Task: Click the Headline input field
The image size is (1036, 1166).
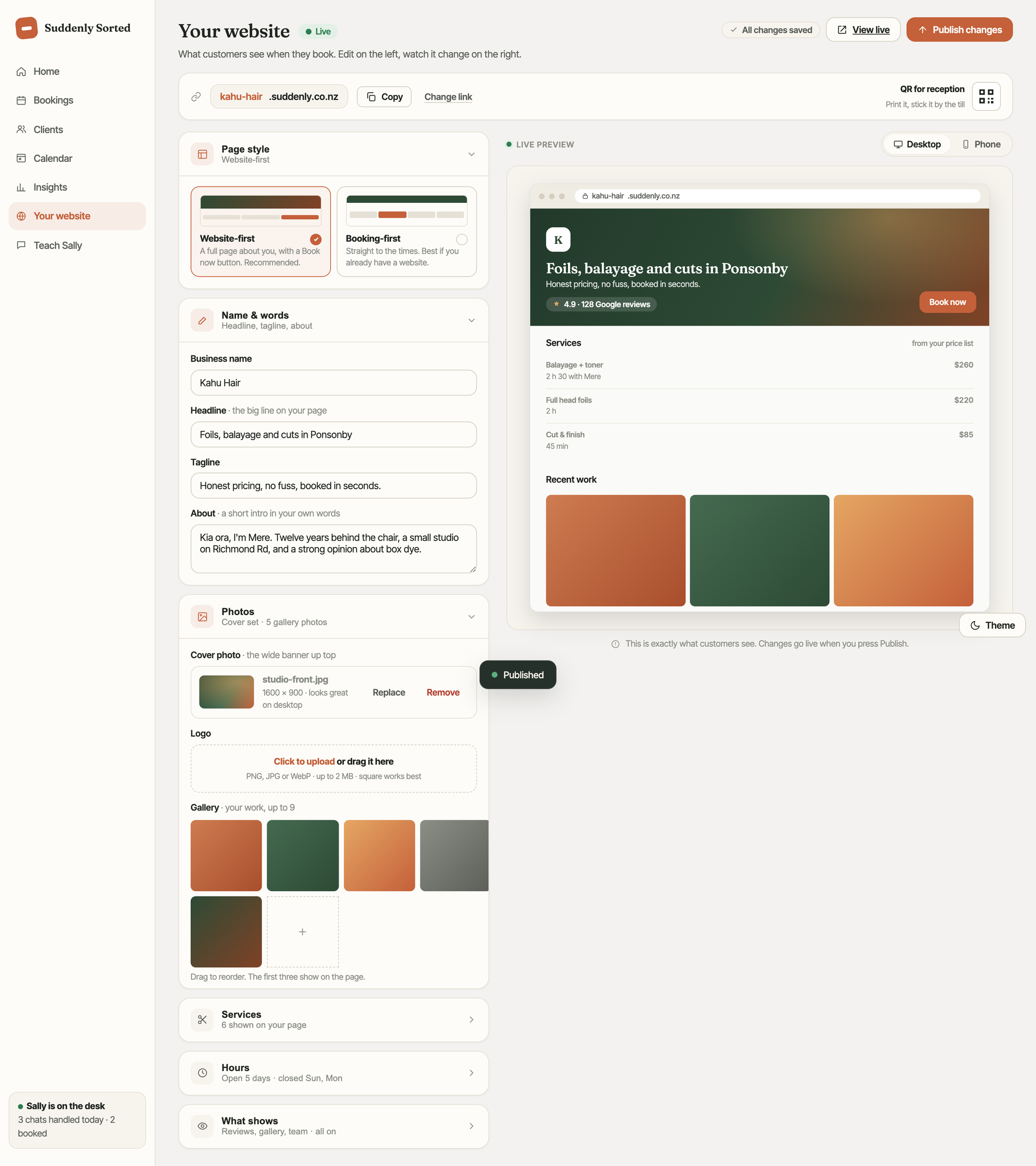Action: 333,435
